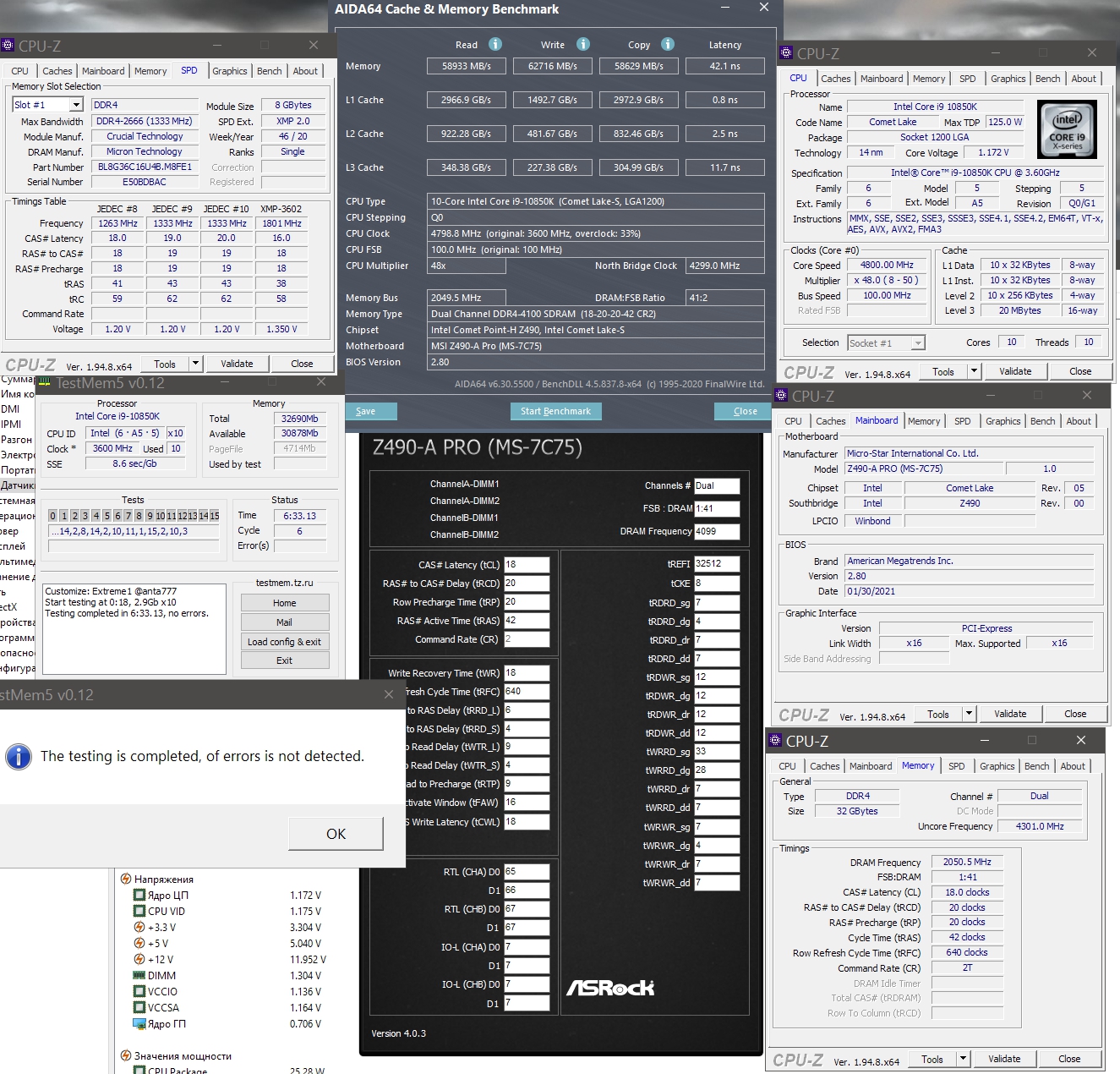
Task: Click the CPU-Z title icon of the SPD window
Action: (x=8, y=46)
